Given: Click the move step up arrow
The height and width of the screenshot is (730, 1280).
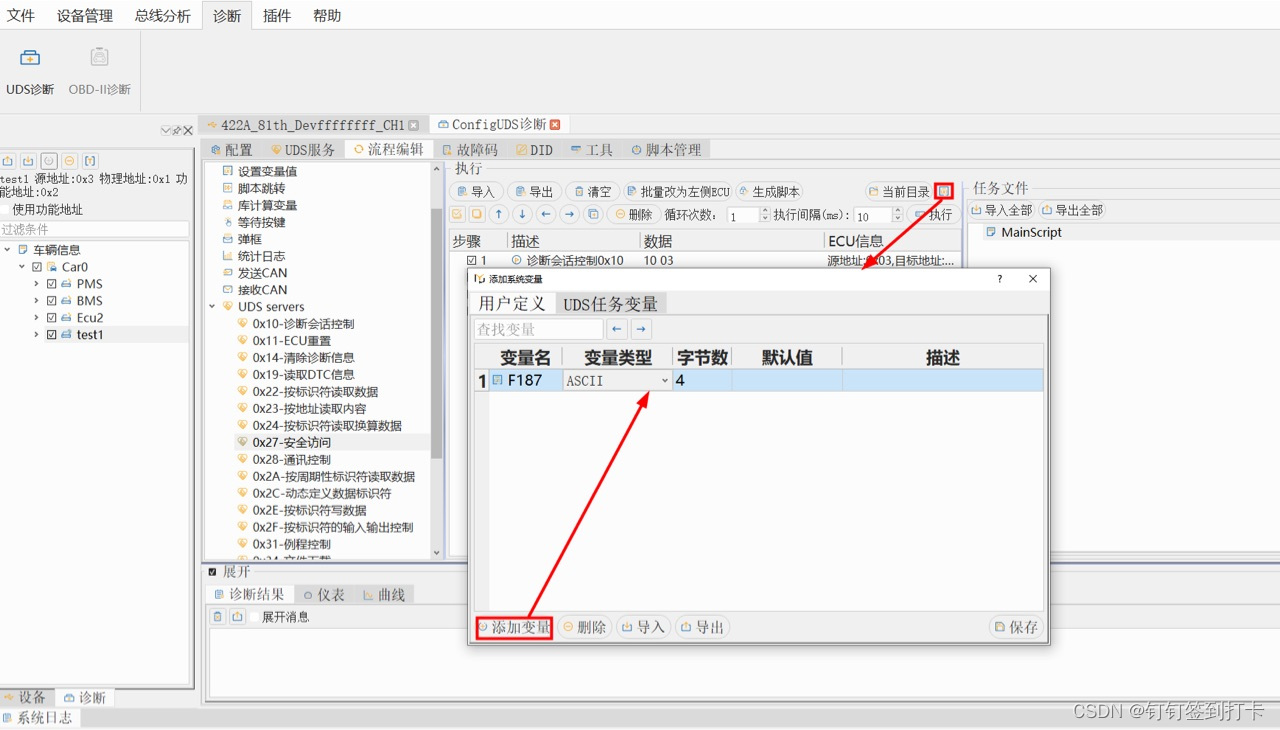Looking at the screenshot, I should (499, 214).
